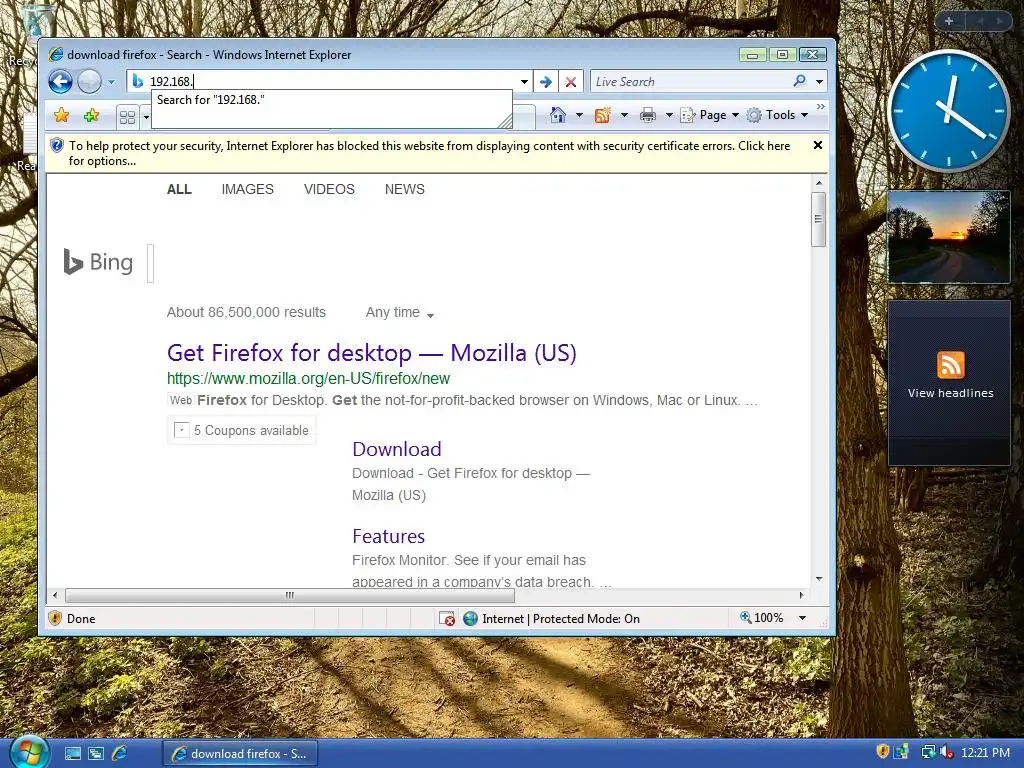Click the 5 Coupons available button
Viewport: 1024px width, 768px height.
(x=242, y=430)
